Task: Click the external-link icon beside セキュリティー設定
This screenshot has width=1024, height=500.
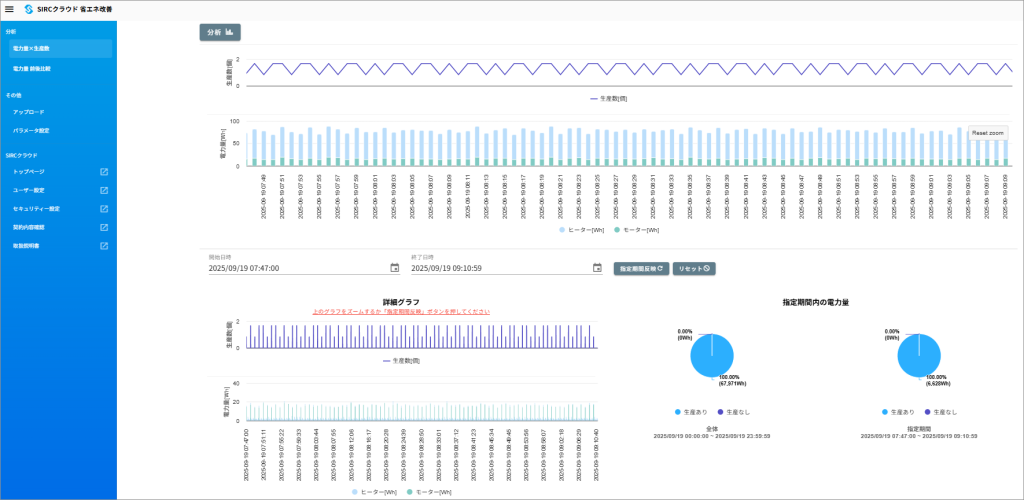Action: point(104,209)
